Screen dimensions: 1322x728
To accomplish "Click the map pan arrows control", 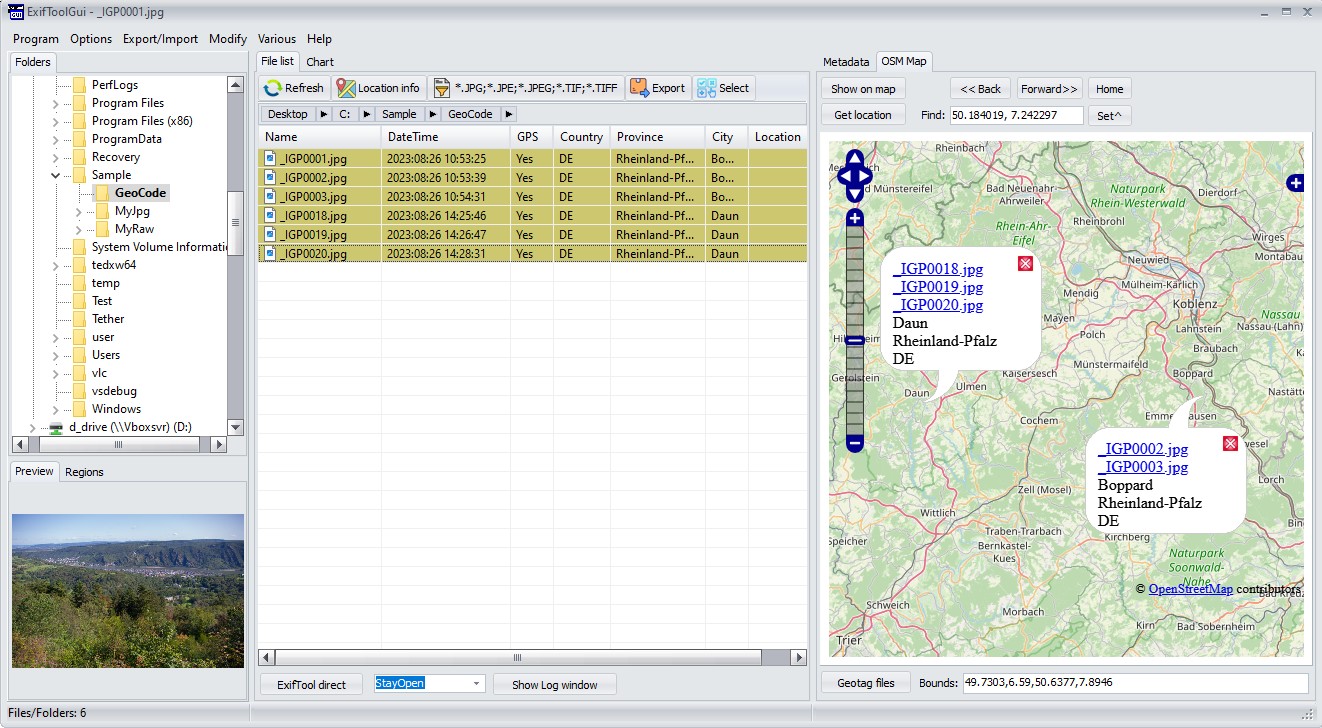I will (x=854, y=176).
